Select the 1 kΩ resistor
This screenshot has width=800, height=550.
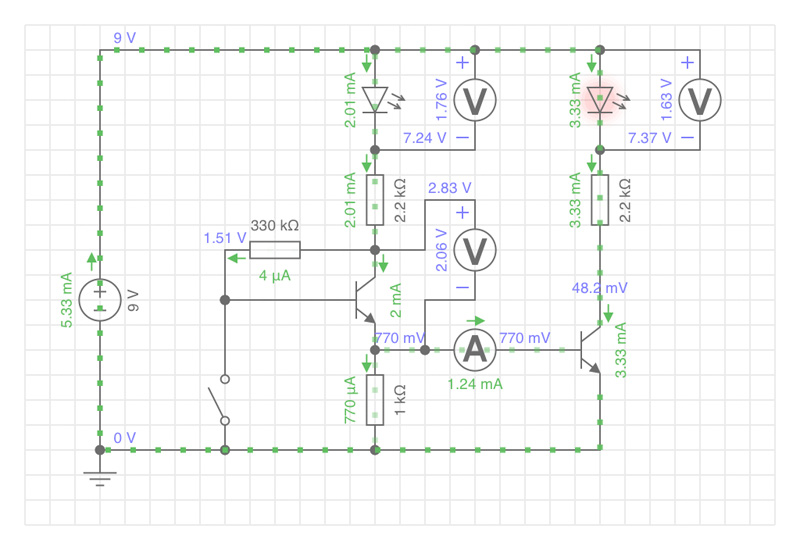tap(375, 400)
